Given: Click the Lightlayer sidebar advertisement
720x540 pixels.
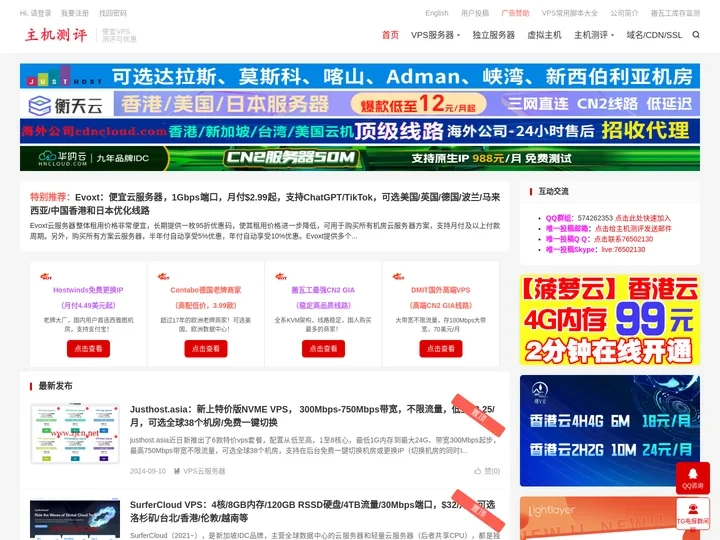Looking at the screenshot, I should 610,518.
